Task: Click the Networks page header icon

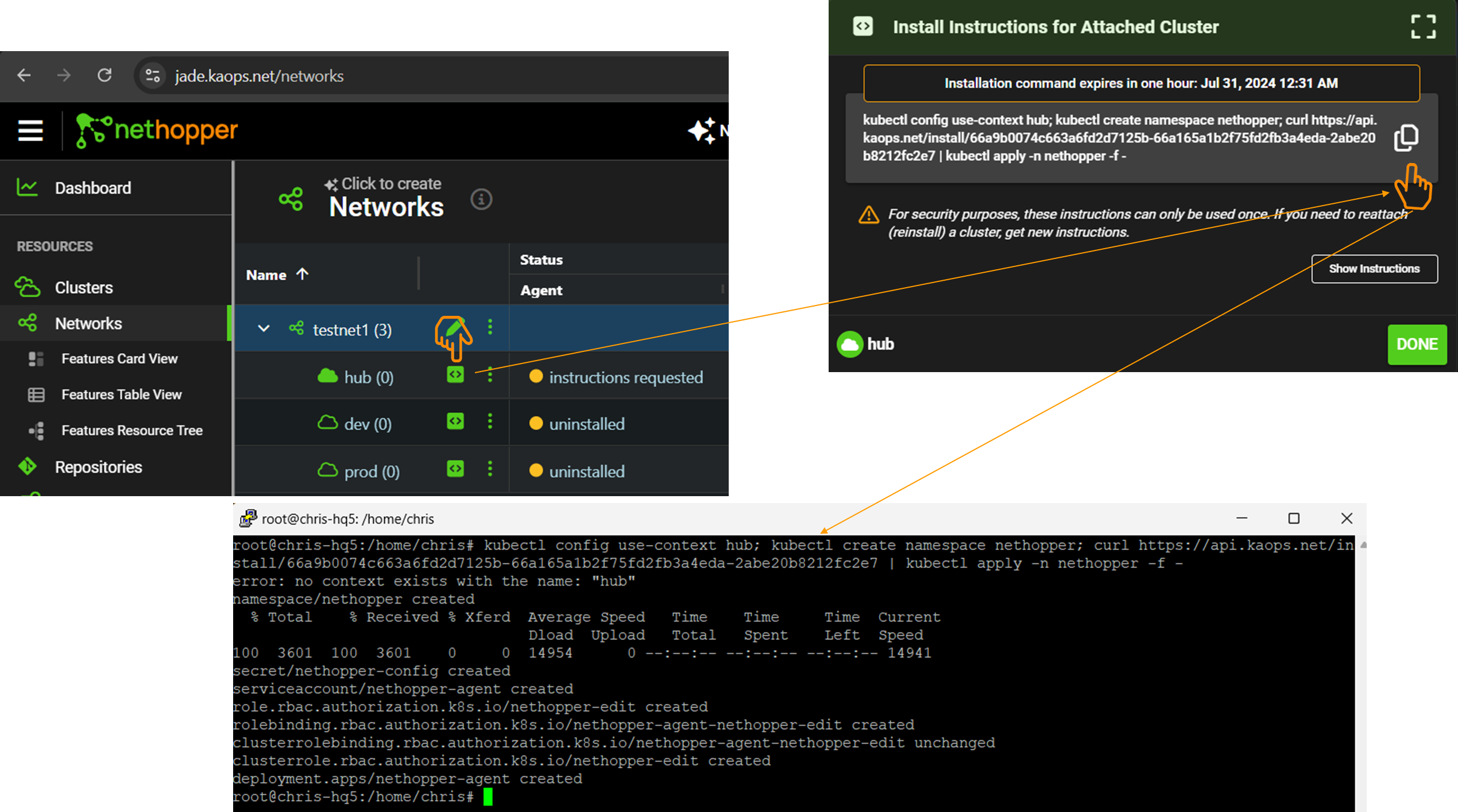Action: pos(291,199)
